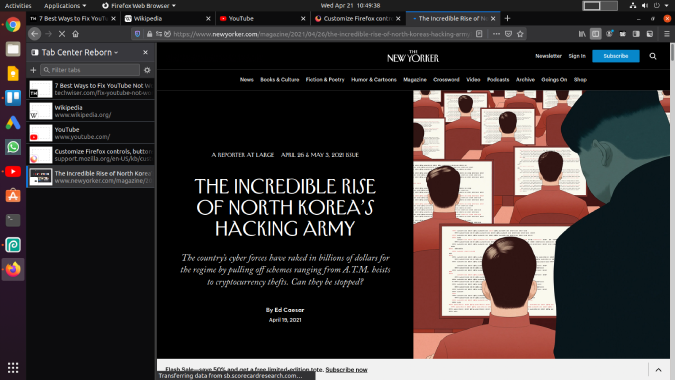This screenshot has height=380, width=675.
Task: Open the Books & Culture section
Action: point(279,80)
